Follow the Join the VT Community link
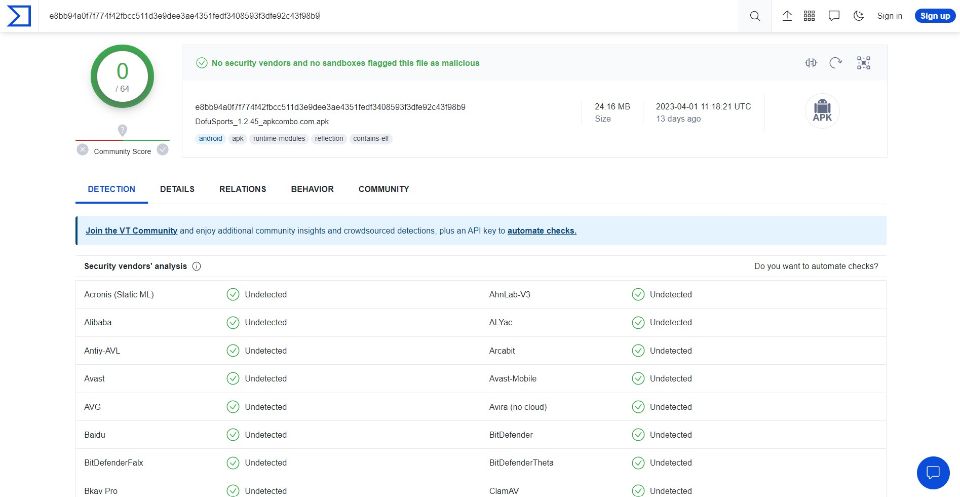The image size is (960, 497). [132, 231]
